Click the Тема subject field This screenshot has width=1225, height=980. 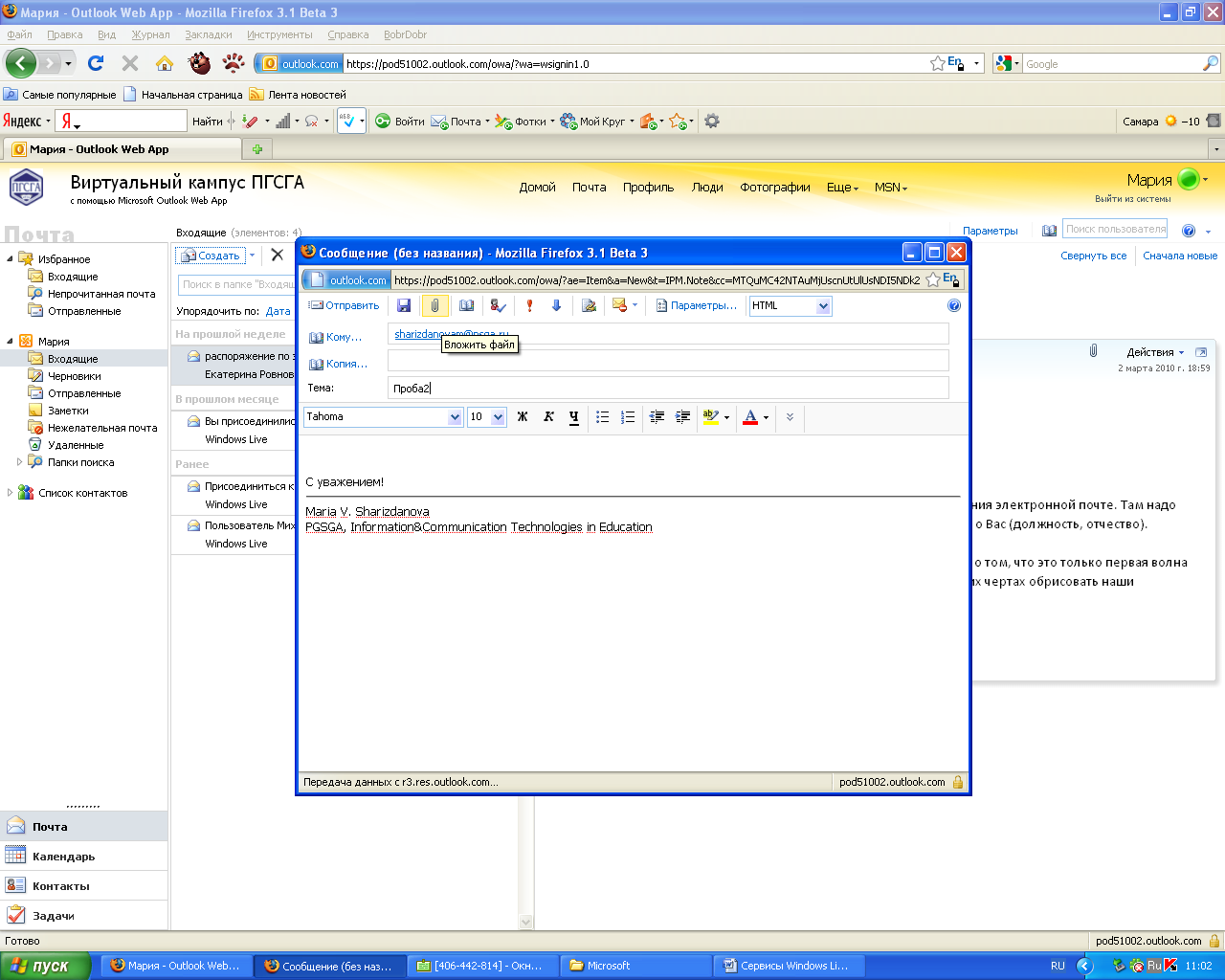pos(668,388)
